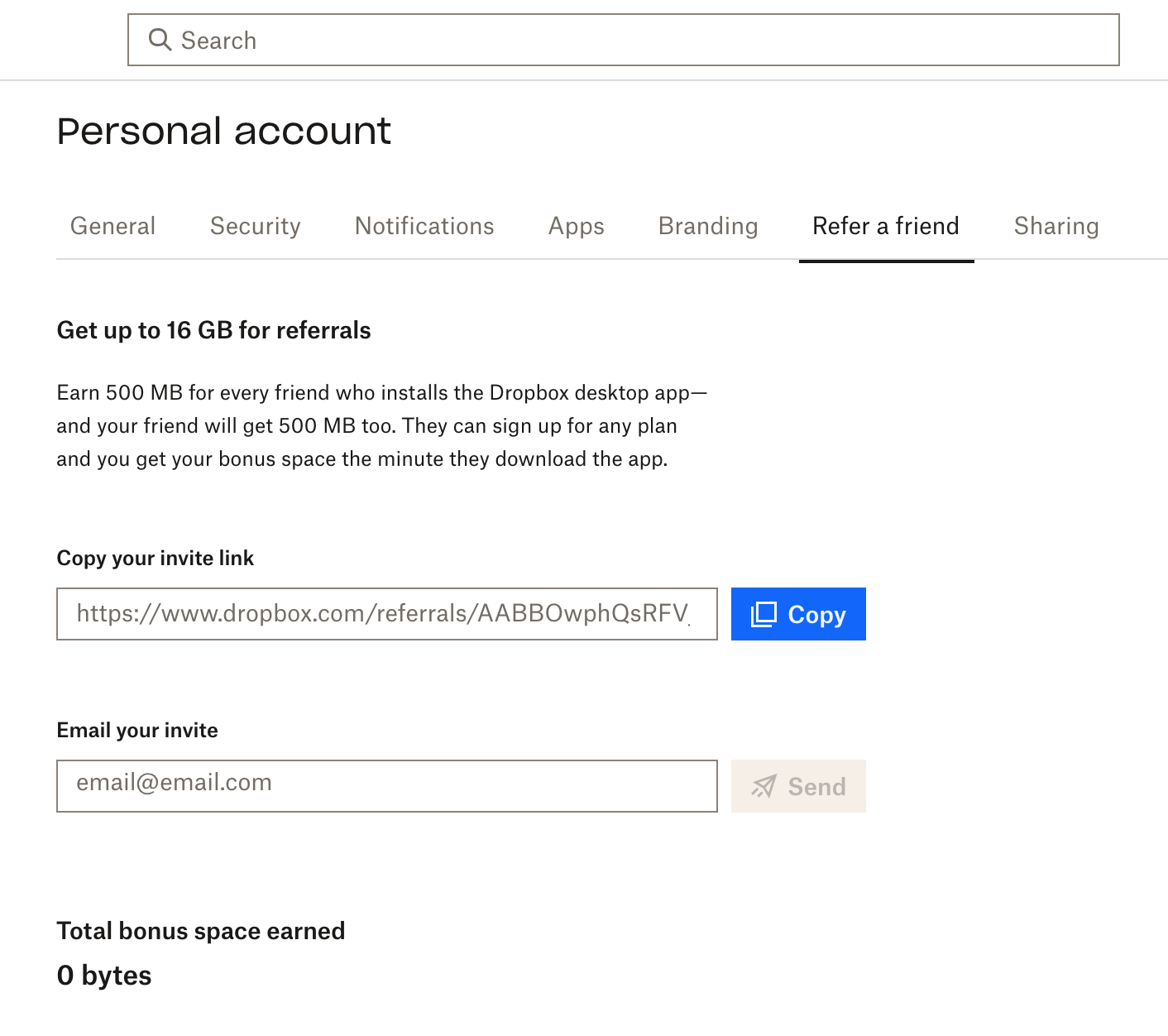Open the Security tab
Screen dimensions: 1168x1036
(x=255, y=226)
